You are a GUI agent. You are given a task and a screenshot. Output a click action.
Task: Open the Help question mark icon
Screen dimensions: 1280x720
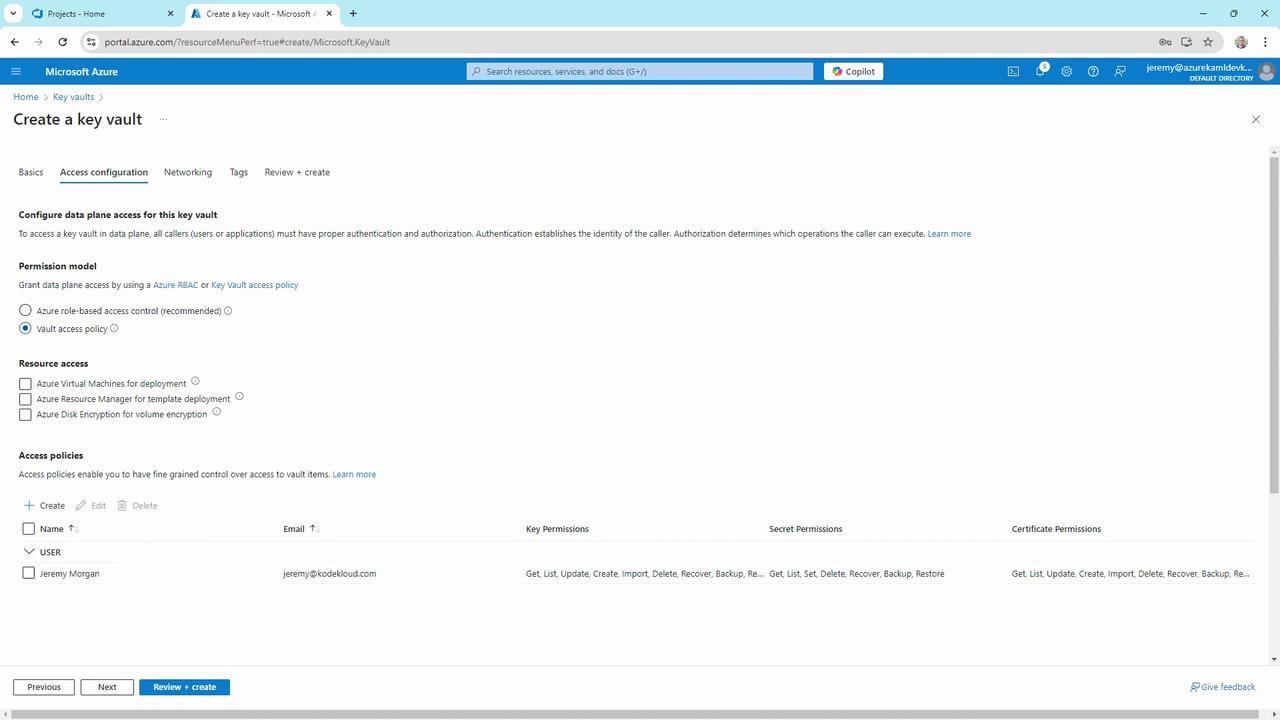1093,71
